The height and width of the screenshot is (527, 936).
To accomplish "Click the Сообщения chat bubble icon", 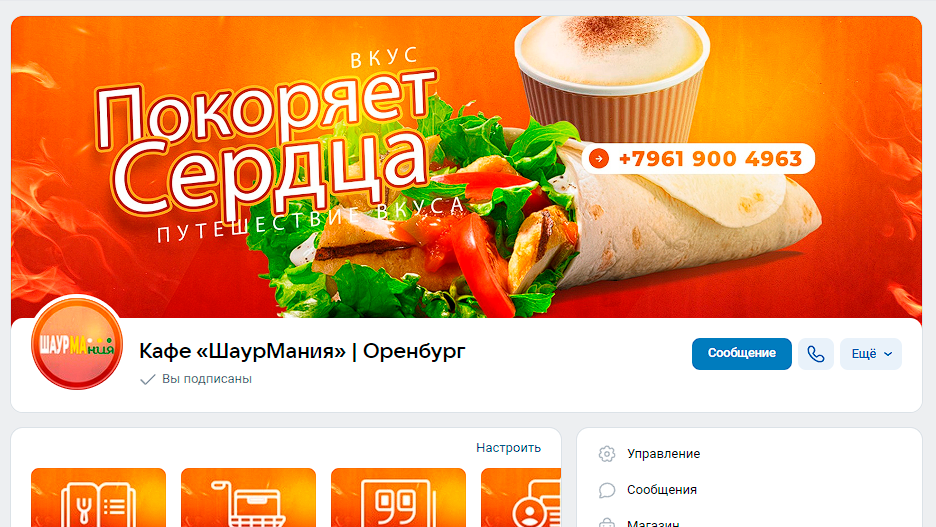I will (607, 490).
